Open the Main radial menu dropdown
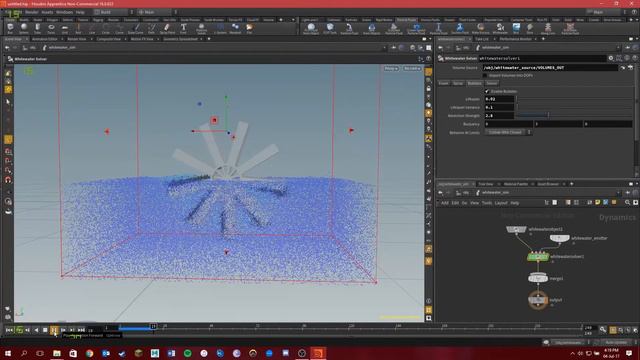640x360 pixels. [157, 12]
